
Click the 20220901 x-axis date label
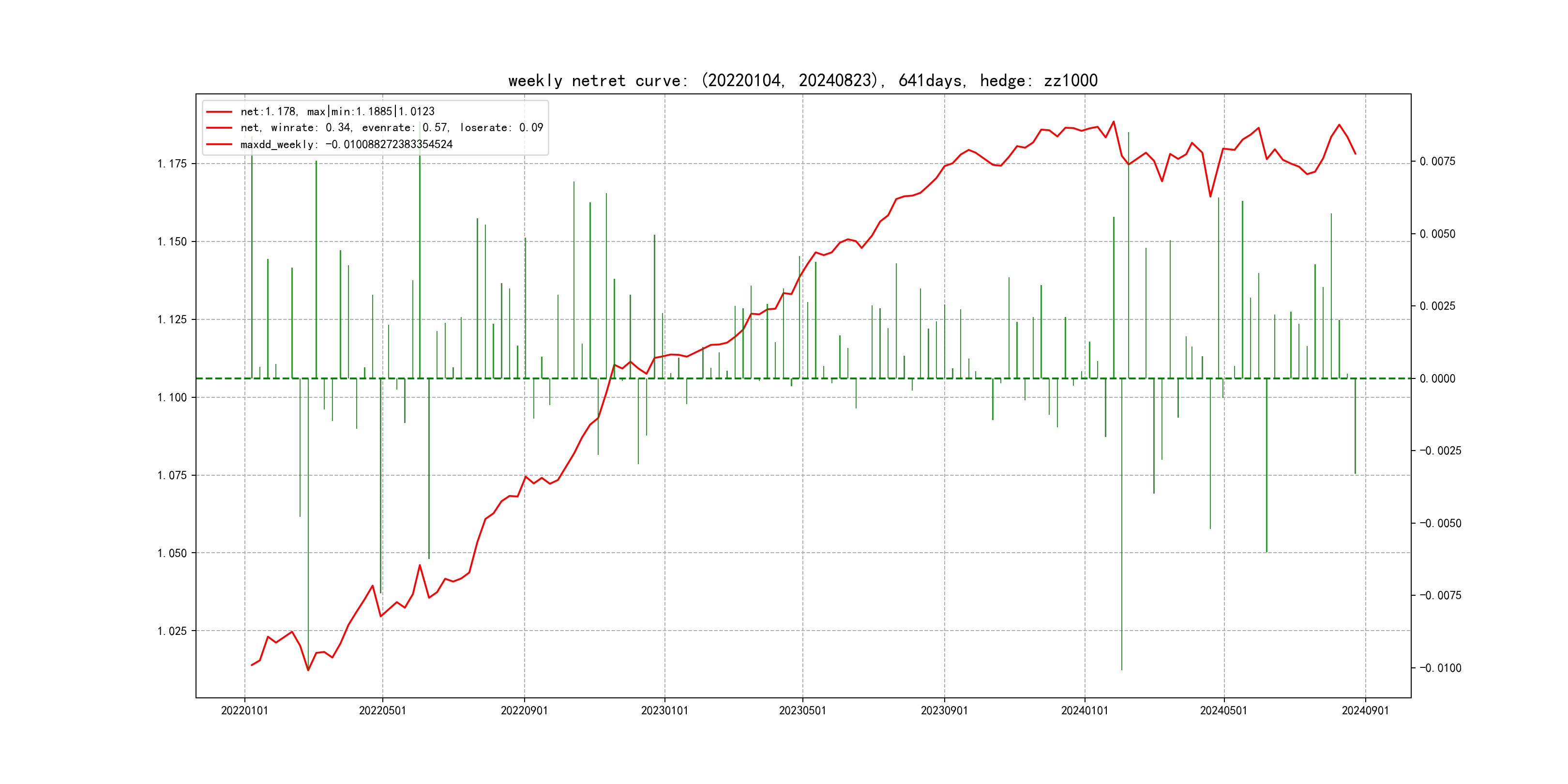524,710
